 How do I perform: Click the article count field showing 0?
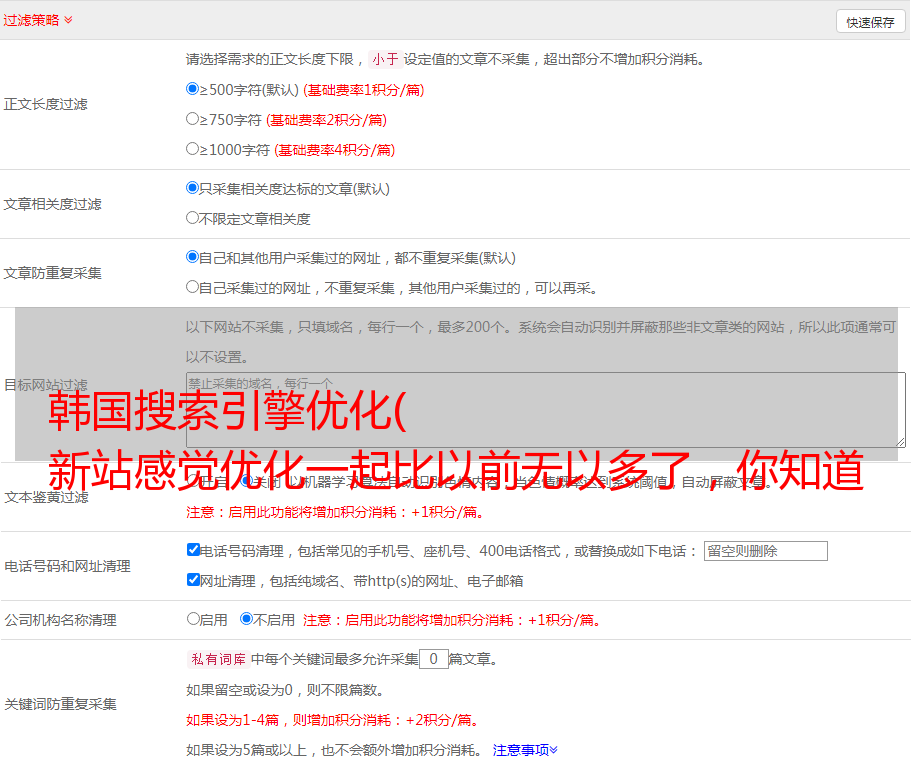tap(433, 659)
